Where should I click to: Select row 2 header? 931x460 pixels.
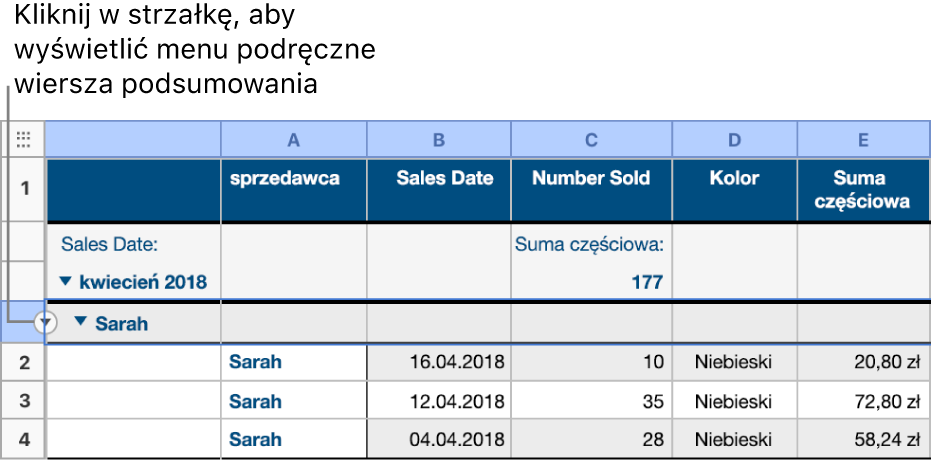point(24,362)
